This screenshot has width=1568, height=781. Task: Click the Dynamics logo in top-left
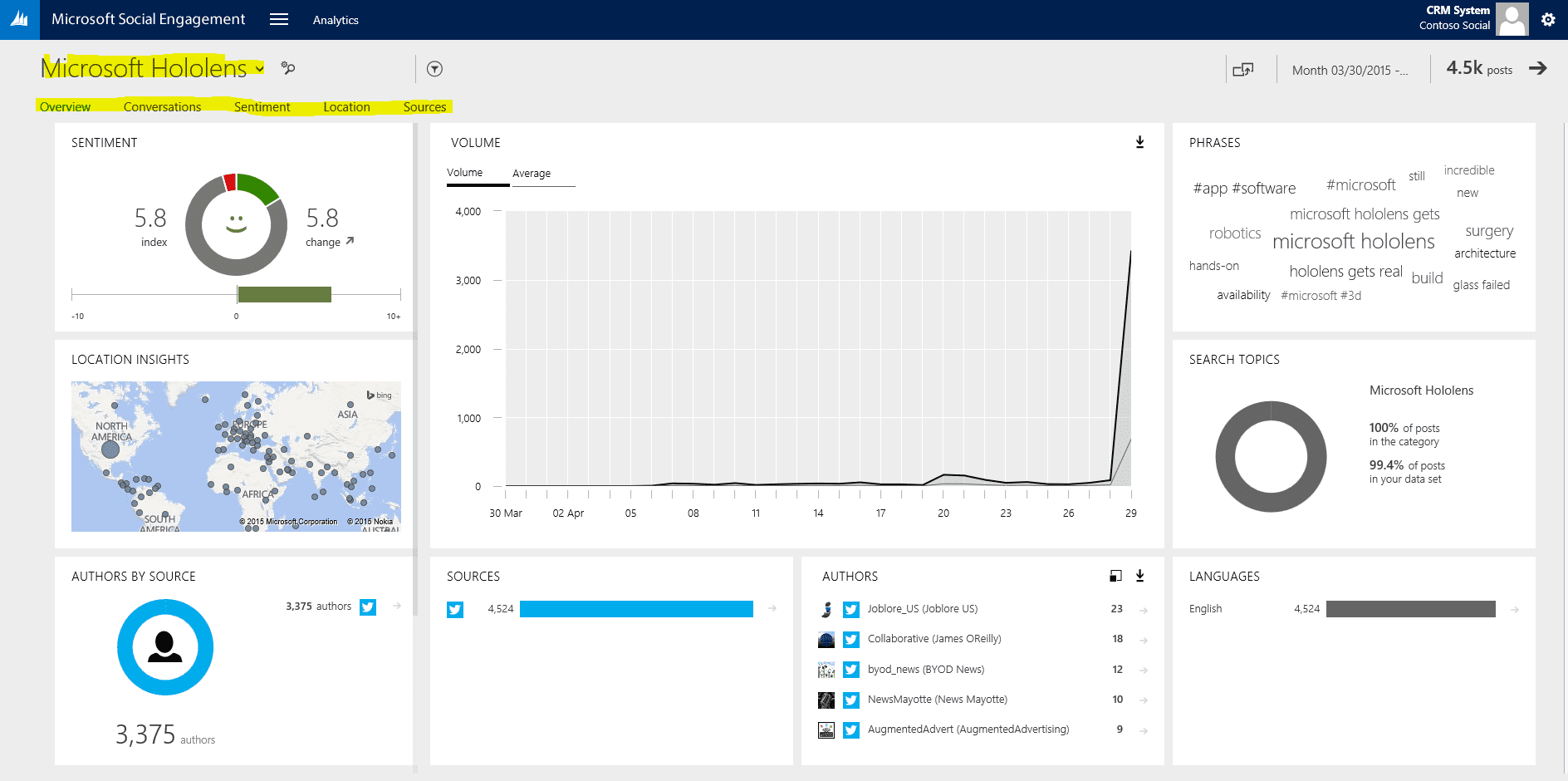pyautogui.click(x=19, y=19)
